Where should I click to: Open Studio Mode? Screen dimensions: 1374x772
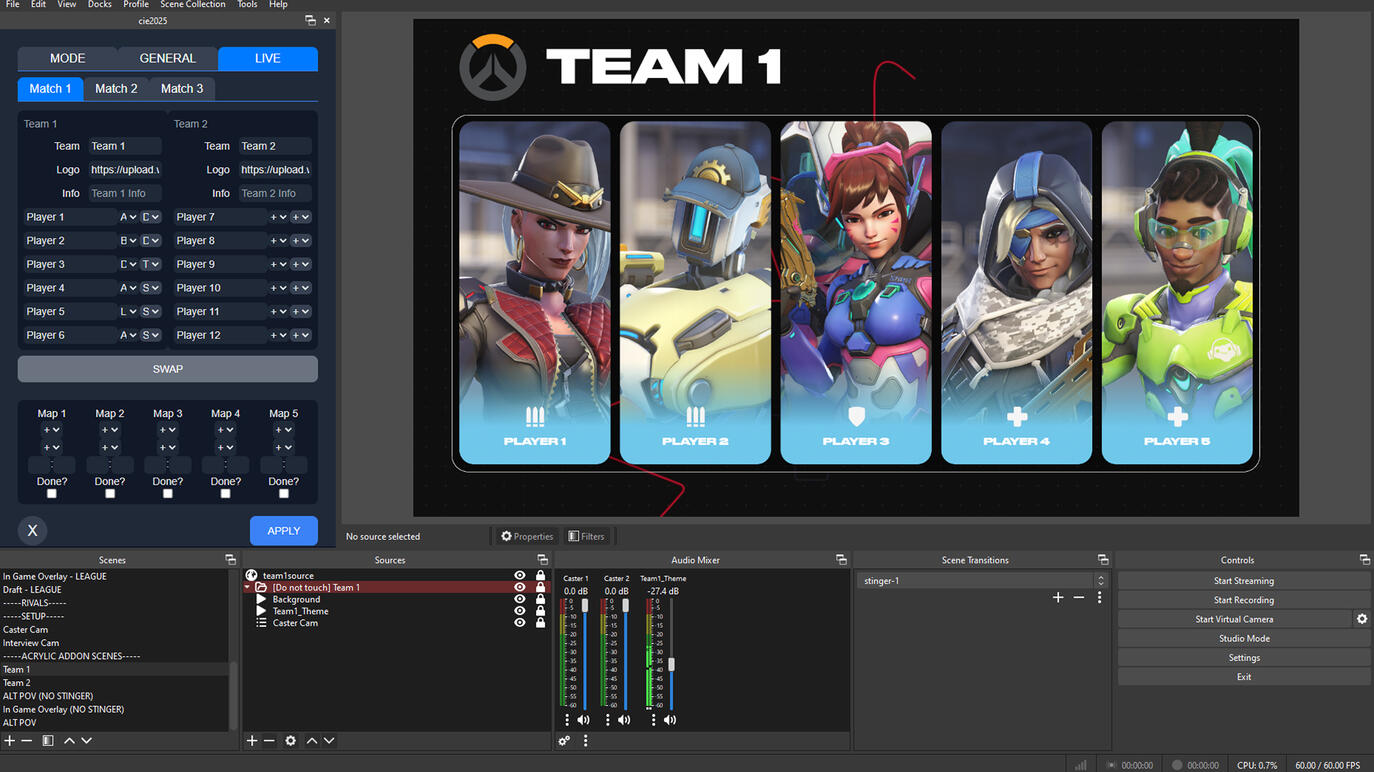click(1244, 638)
